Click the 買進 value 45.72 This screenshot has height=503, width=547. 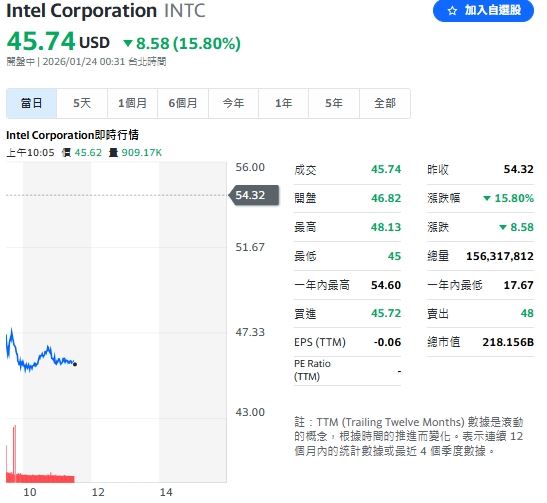(386, 313)
